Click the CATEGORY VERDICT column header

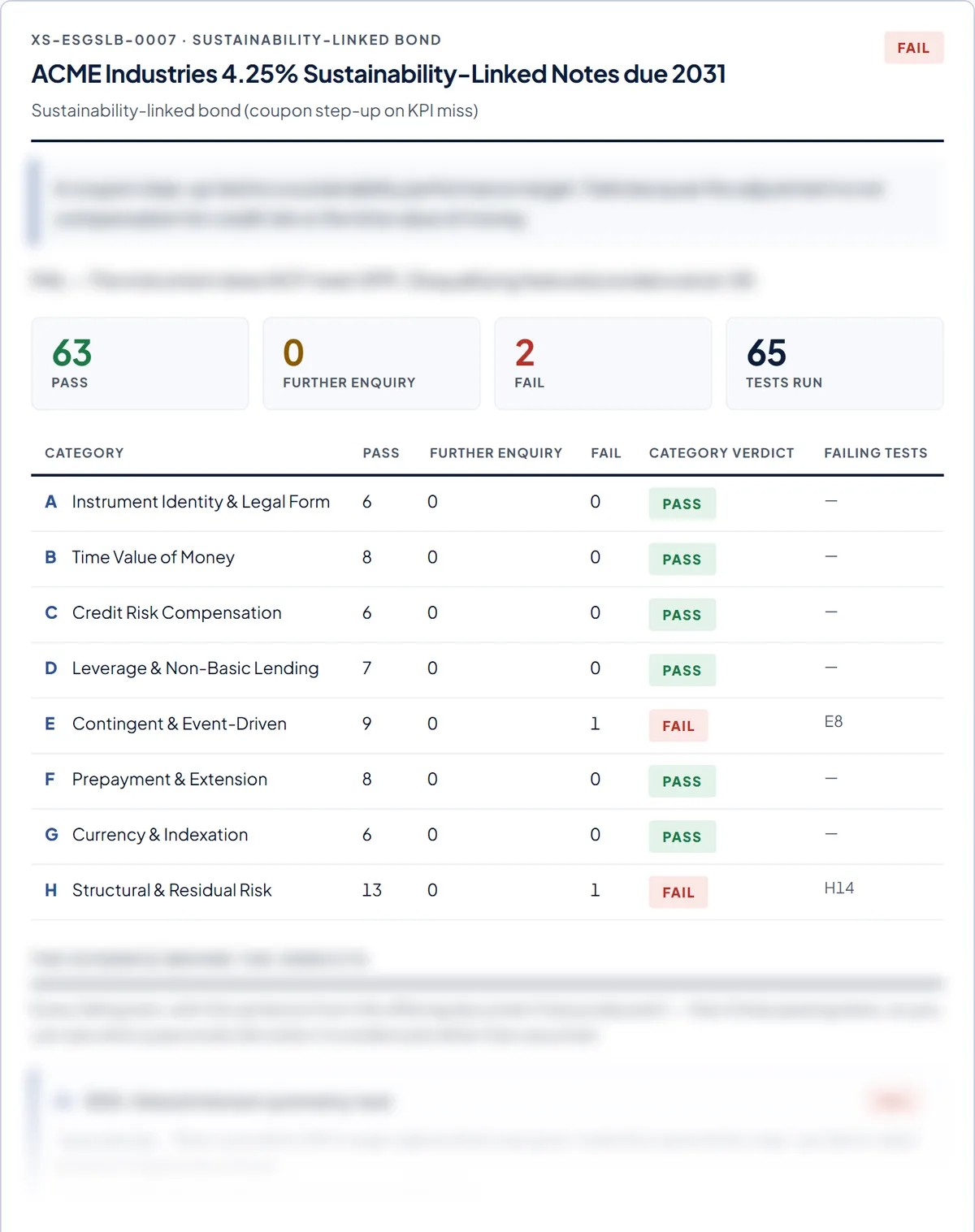(721, 453)
